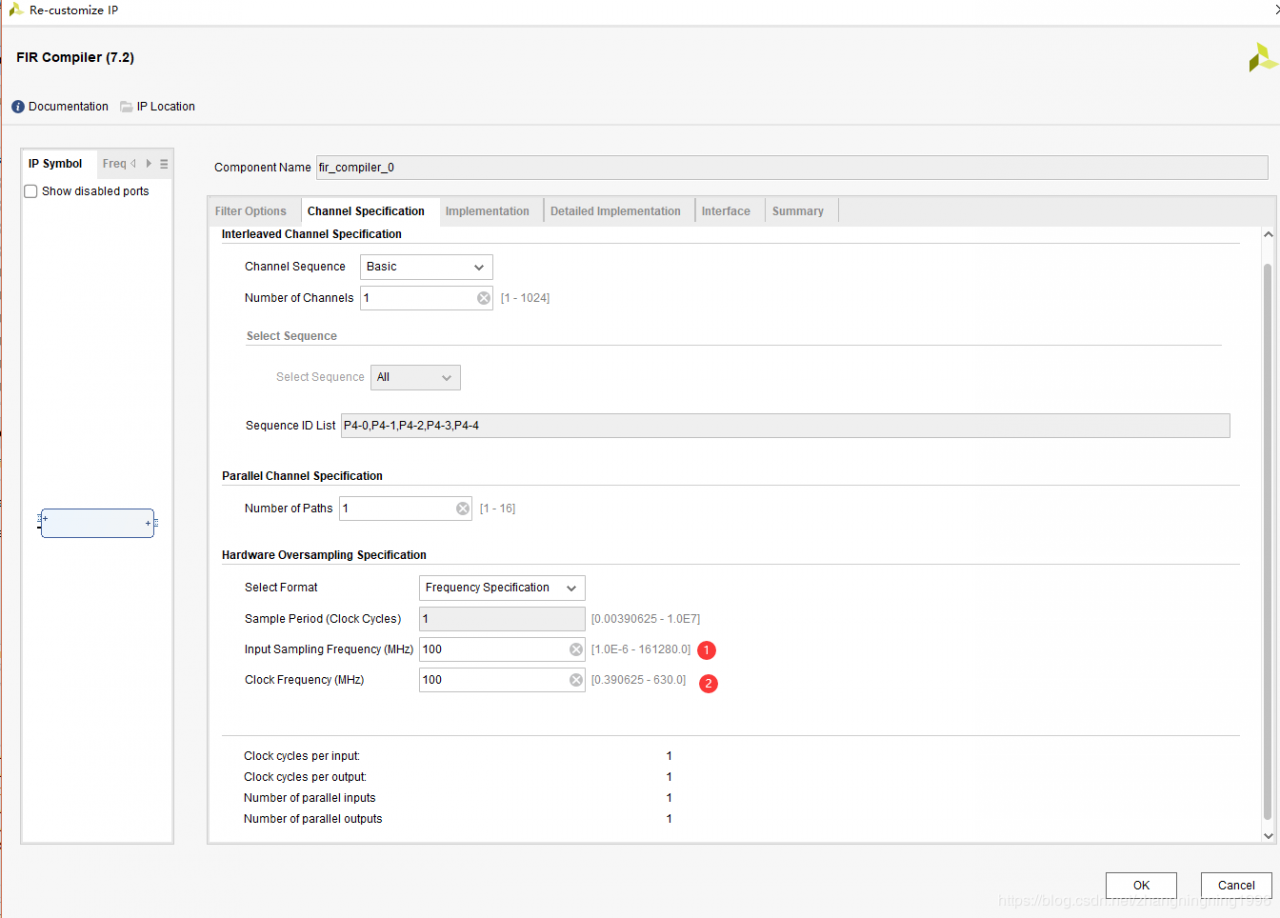Go to next IP Symbol panel tab arrow

(x=149, y=164)
